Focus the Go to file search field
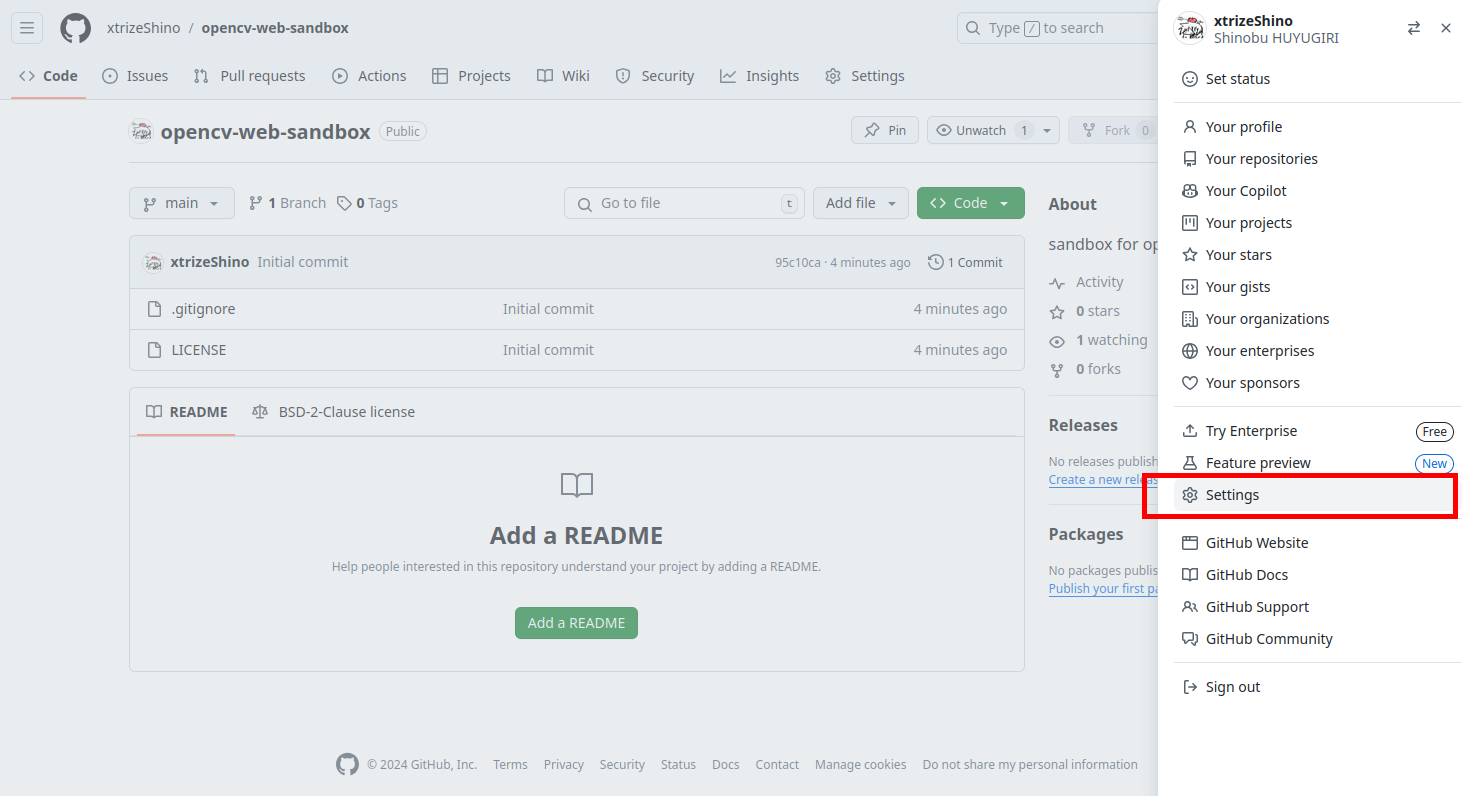The image size is (1473, 796). [684, 203]
